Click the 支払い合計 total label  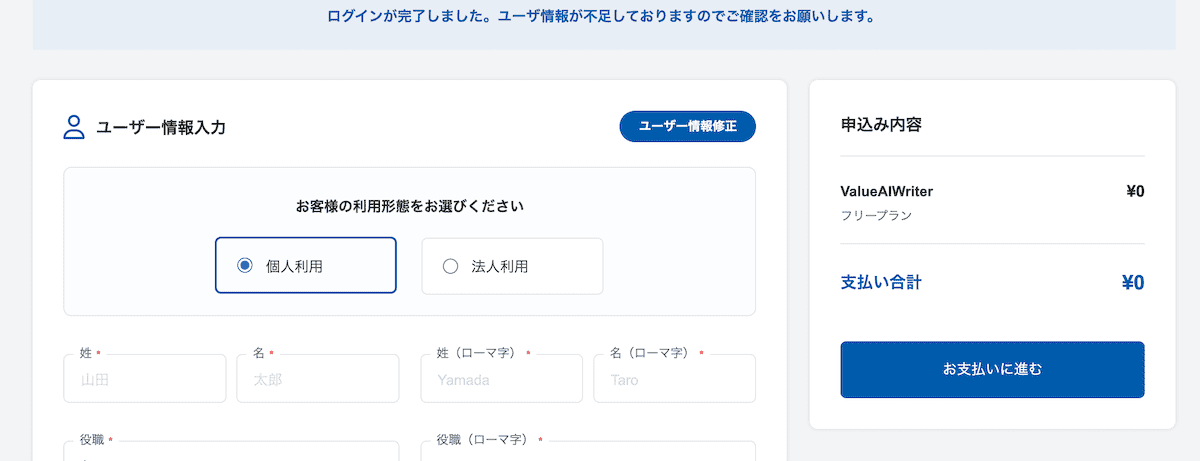pos(881,282)
